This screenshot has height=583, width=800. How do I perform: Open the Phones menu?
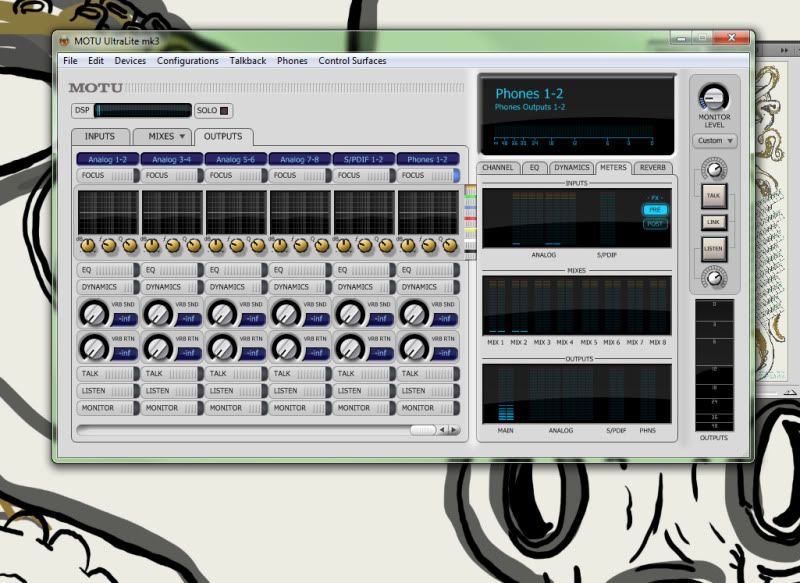(x=292, y=61)
